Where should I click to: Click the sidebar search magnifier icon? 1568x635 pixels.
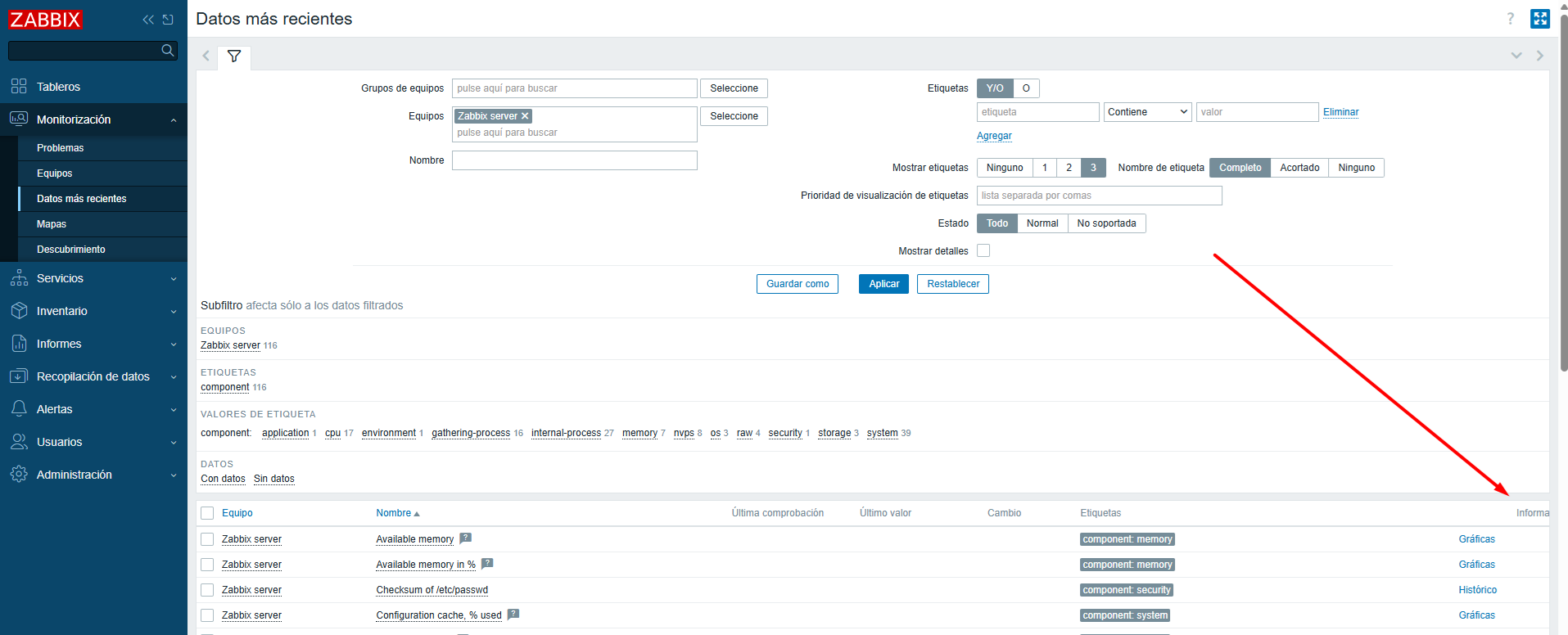click(168, 51)
